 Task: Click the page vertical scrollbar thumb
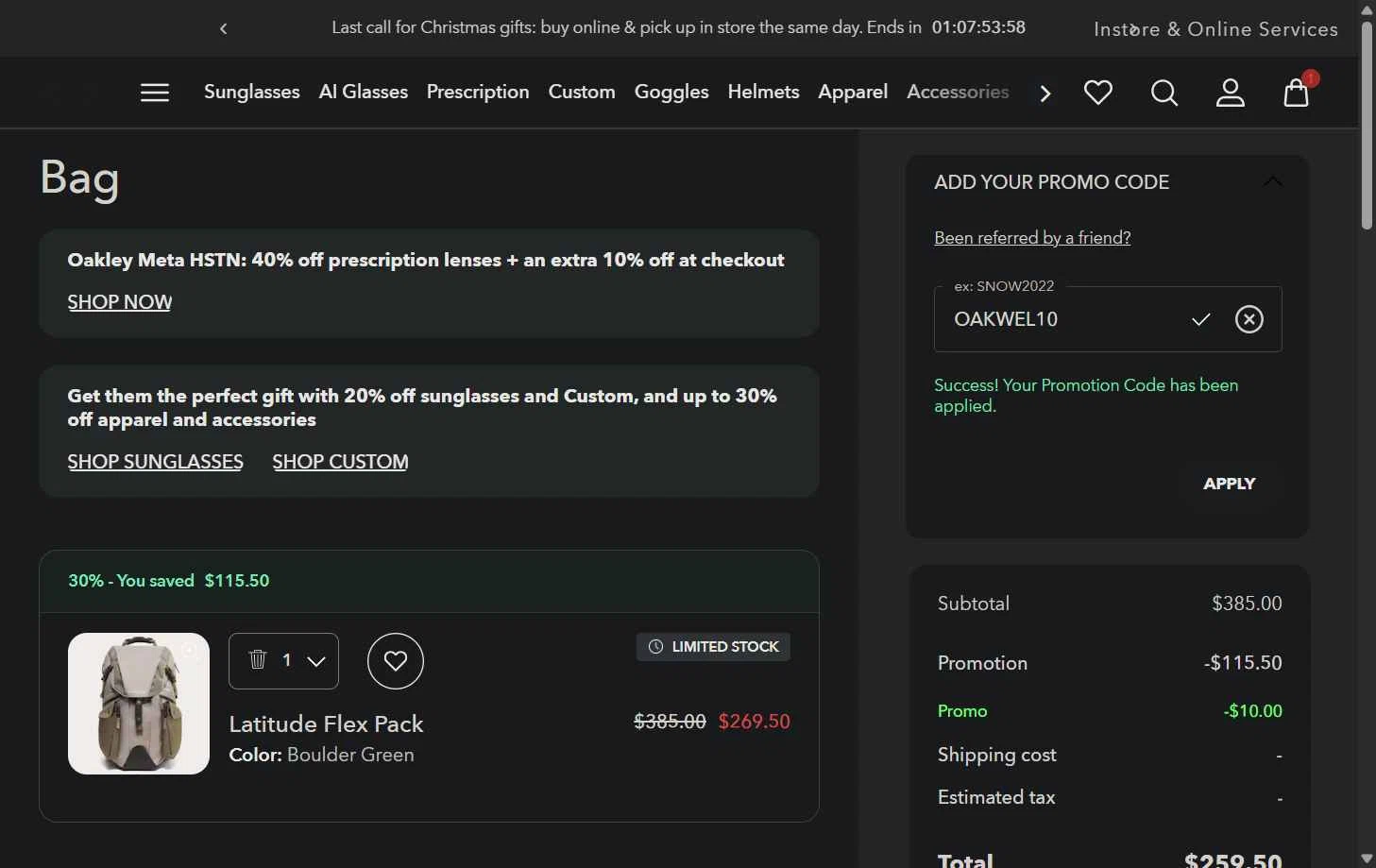click(x=1367, y=125)
